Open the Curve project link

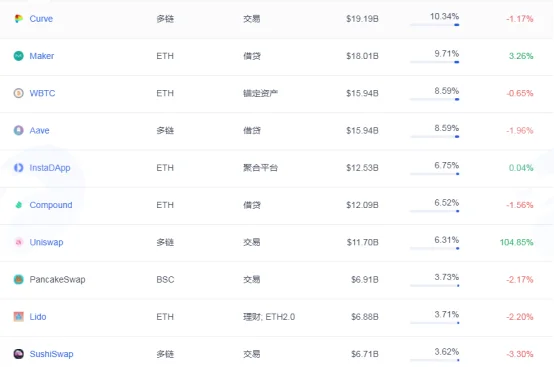tap(41, 19)
